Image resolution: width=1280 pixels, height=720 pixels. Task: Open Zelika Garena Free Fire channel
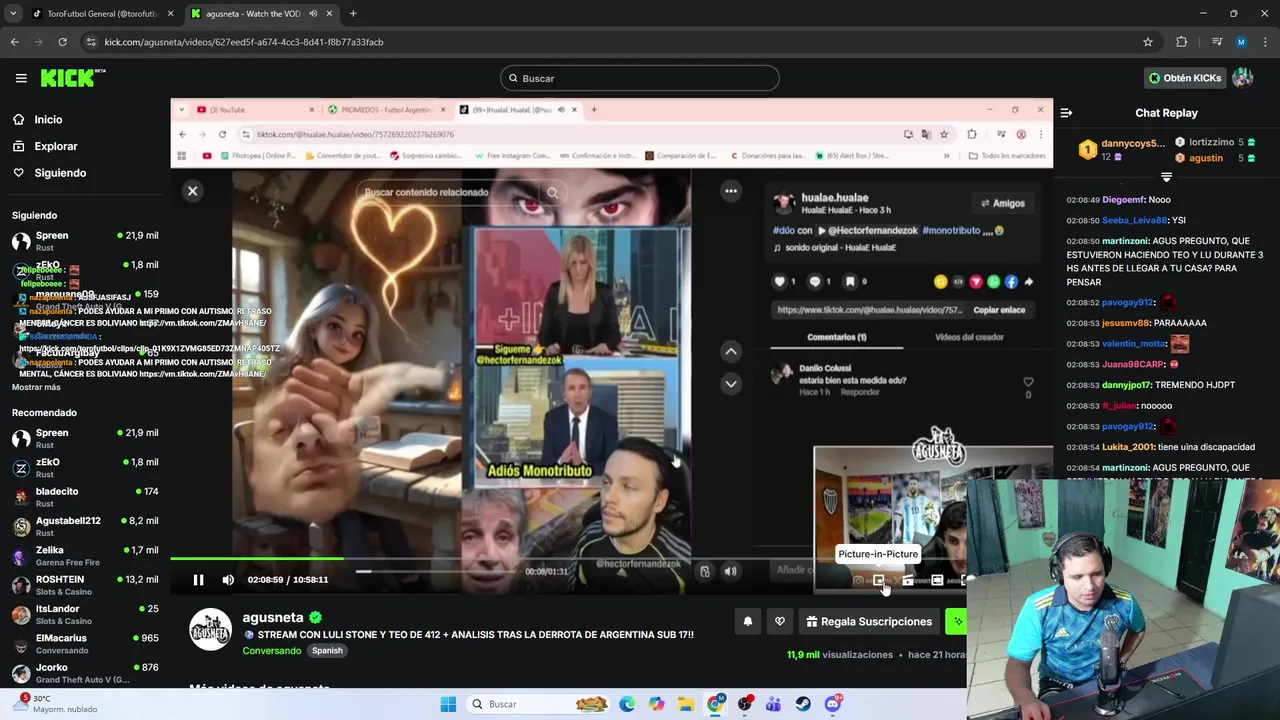tap(85, 555)
